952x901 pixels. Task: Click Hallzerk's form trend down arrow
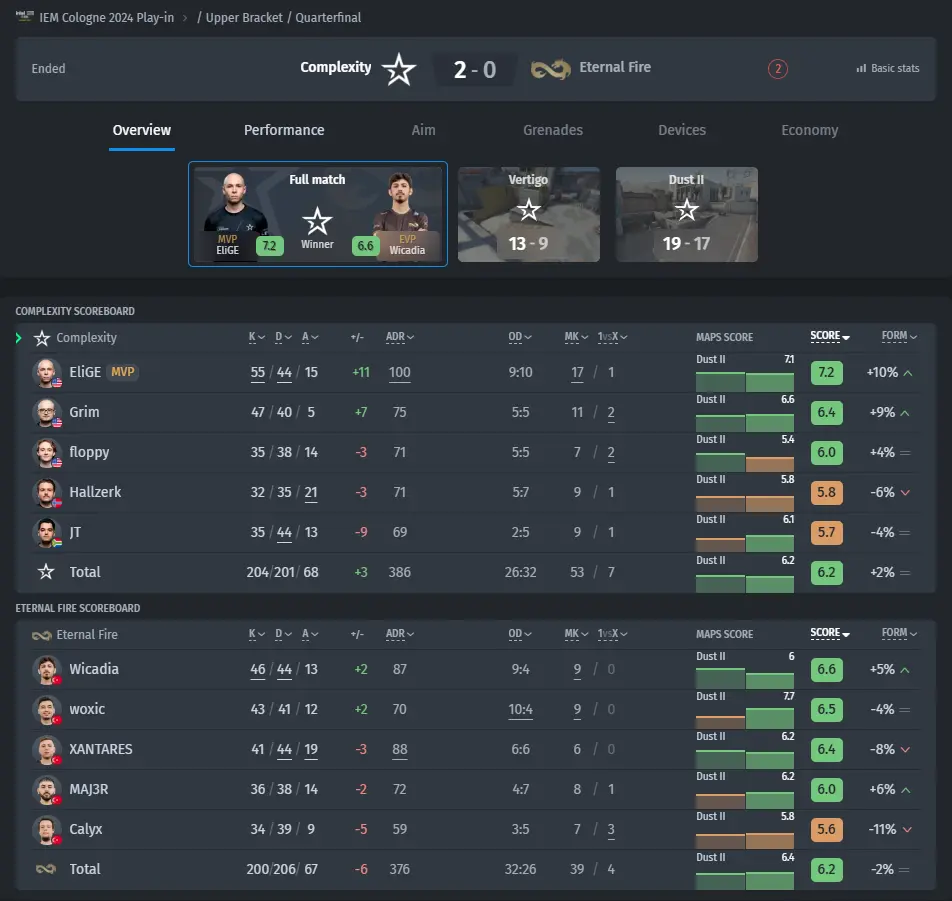905,492
